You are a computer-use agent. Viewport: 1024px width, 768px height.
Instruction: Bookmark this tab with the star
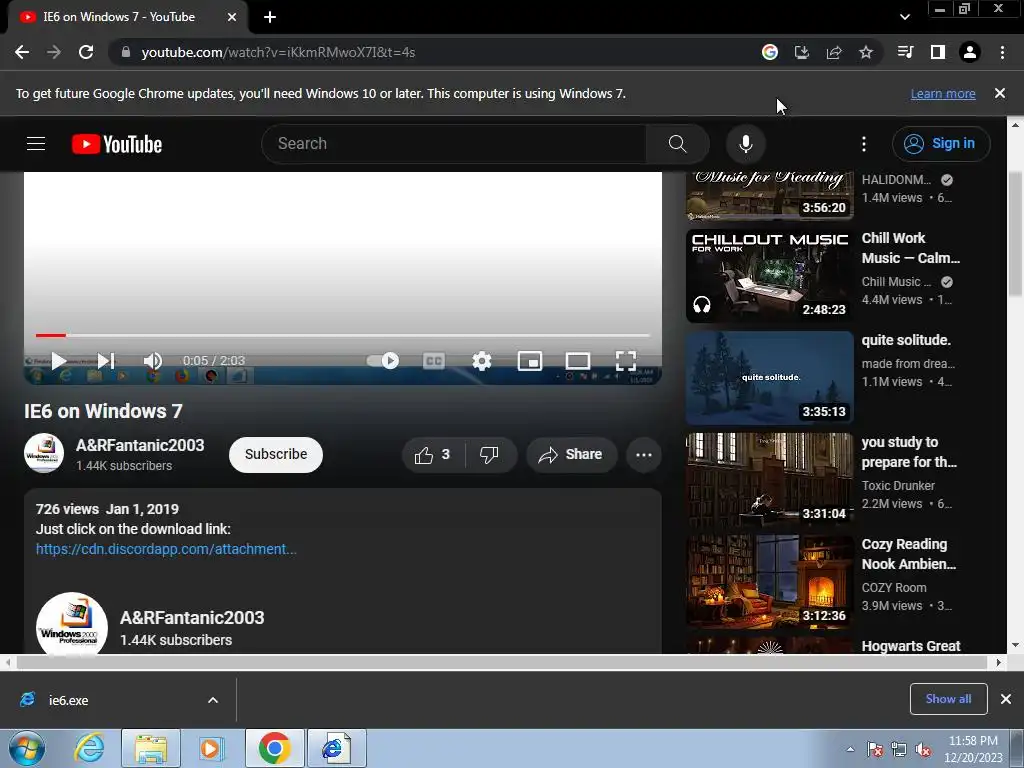point(866,52)
